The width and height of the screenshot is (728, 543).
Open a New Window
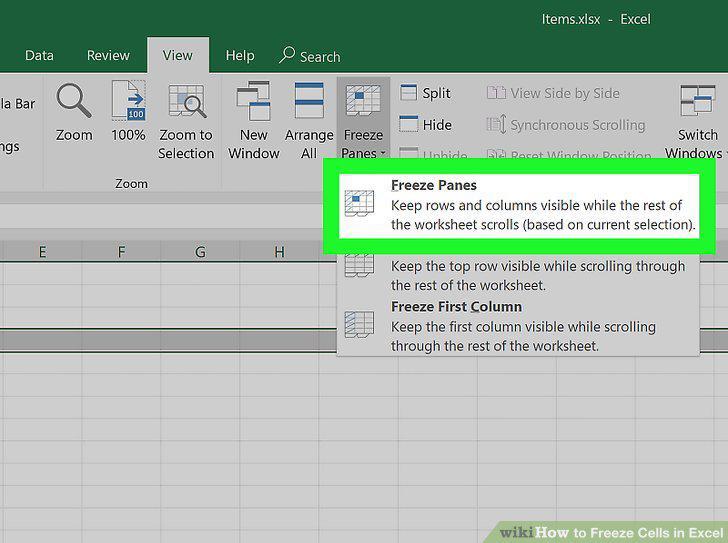pyautogui.click(x=254, y=120)
